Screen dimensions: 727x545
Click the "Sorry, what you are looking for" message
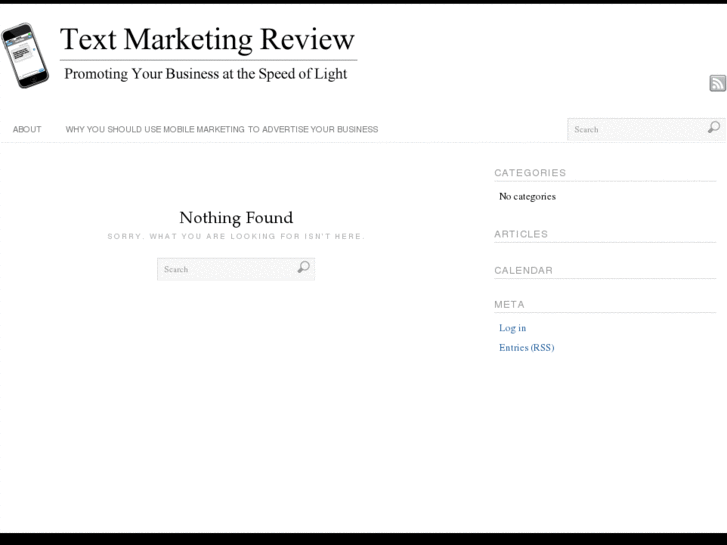point(236,236)
